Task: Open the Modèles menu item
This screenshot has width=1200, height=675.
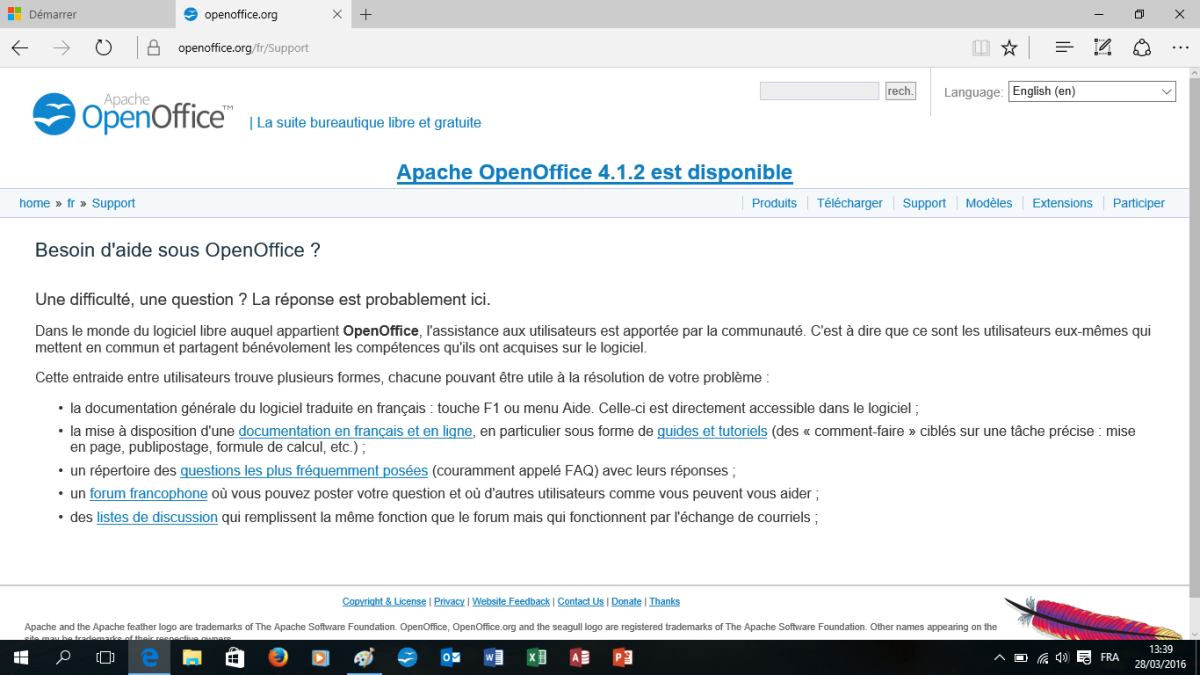Action: pos(989,203)
